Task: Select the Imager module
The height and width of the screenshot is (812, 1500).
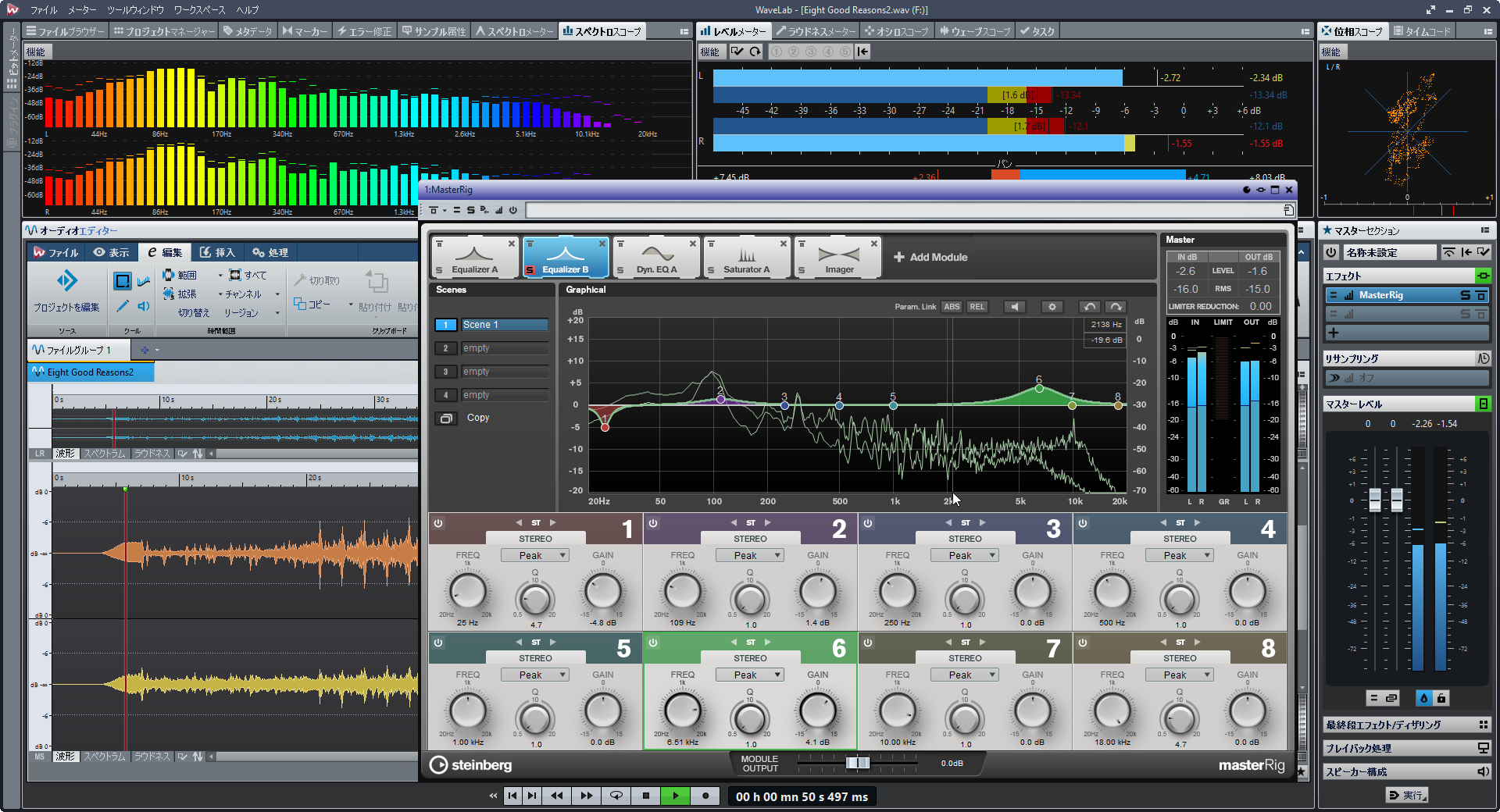Action: tap(838, 258)
